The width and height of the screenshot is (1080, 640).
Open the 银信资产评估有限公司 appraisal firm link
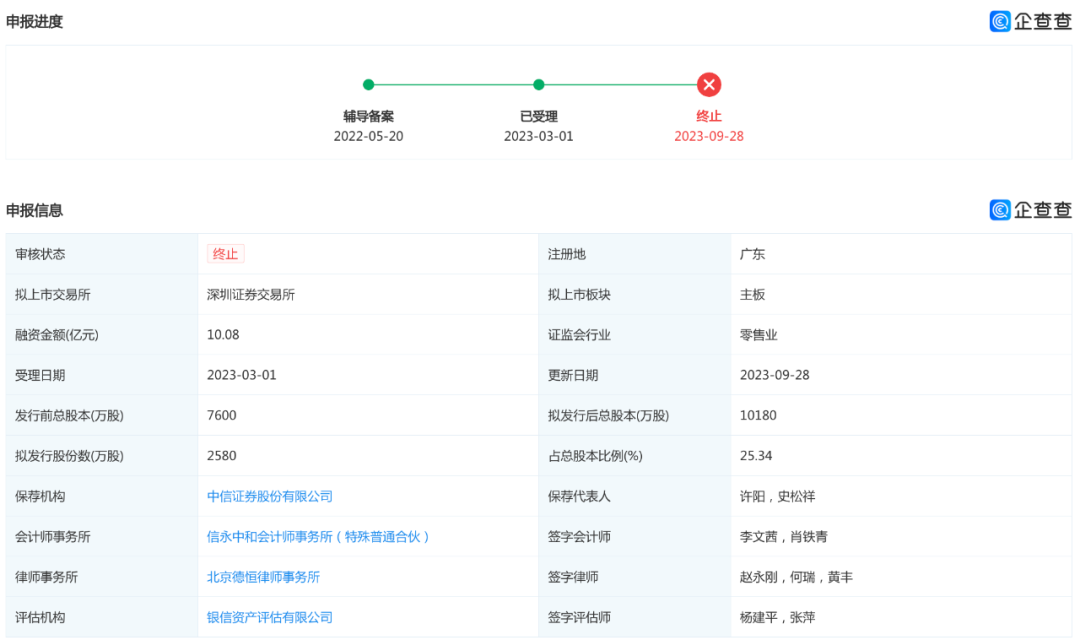(268, 616)
